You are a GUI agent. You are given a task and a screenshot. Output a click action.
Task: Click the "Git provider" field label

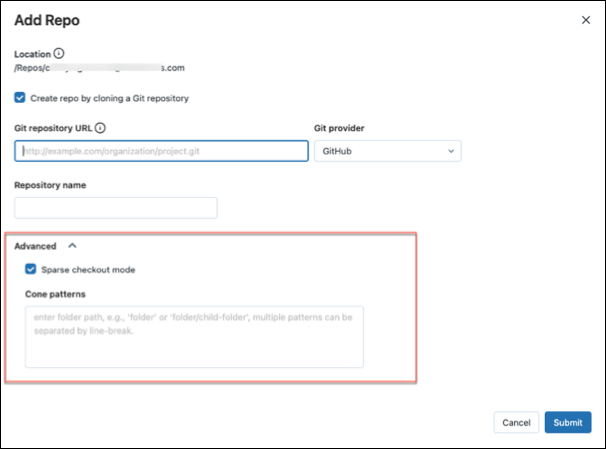341,128
